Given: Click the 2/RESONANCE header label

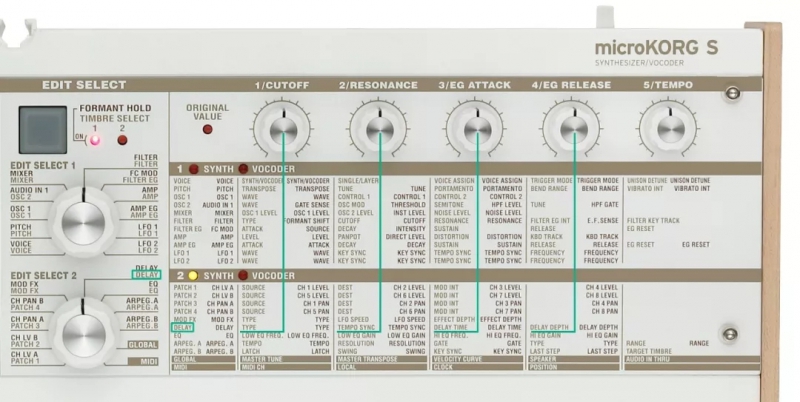Looking at the screenshot, I should (378, 85).
